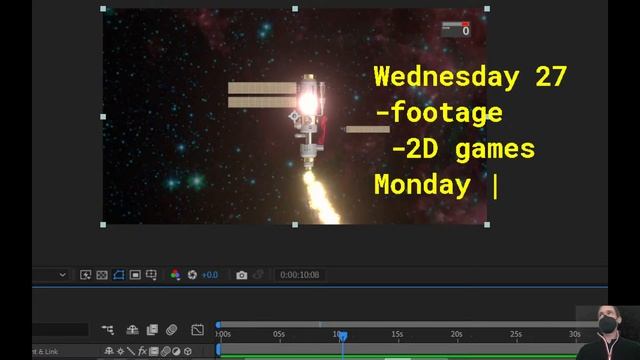The height and width of the screenshot is (360, 640).
Task: Click the layer anchor point crosshair
Action: pyautogui.click(x=294, y=117)
